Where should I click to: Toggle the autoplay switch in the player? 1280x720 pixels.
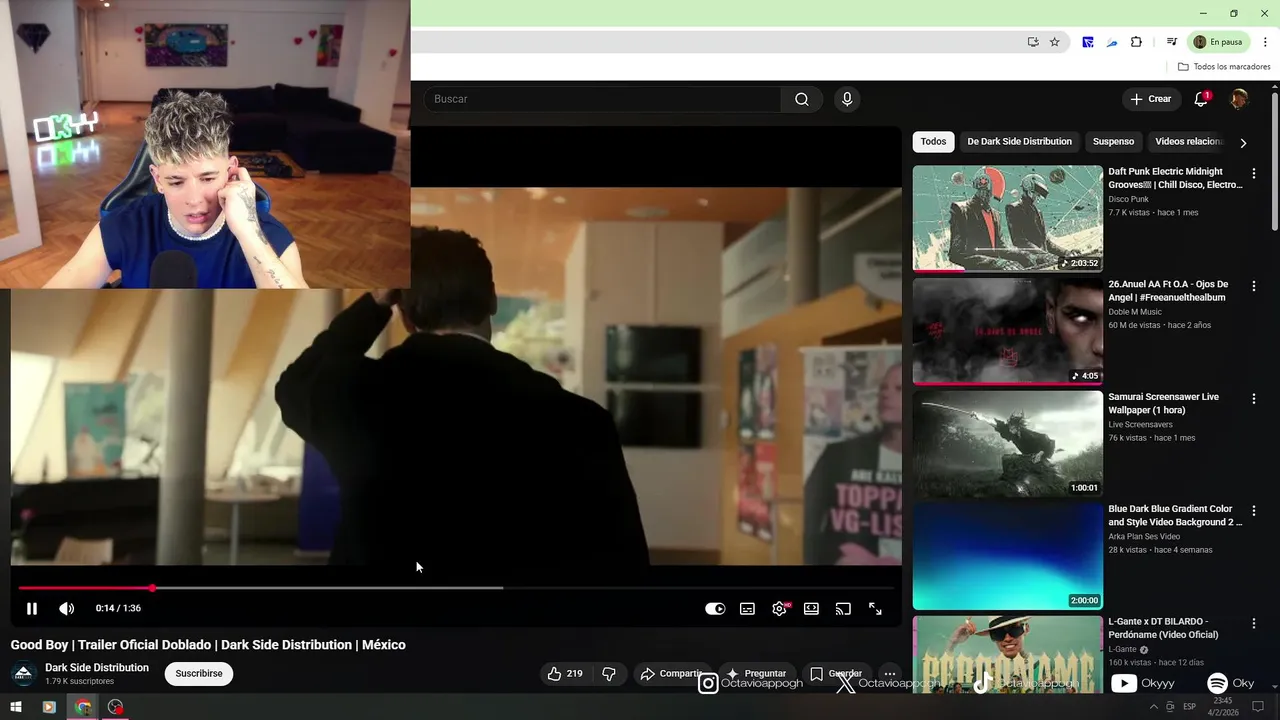(x=715, y=608)
